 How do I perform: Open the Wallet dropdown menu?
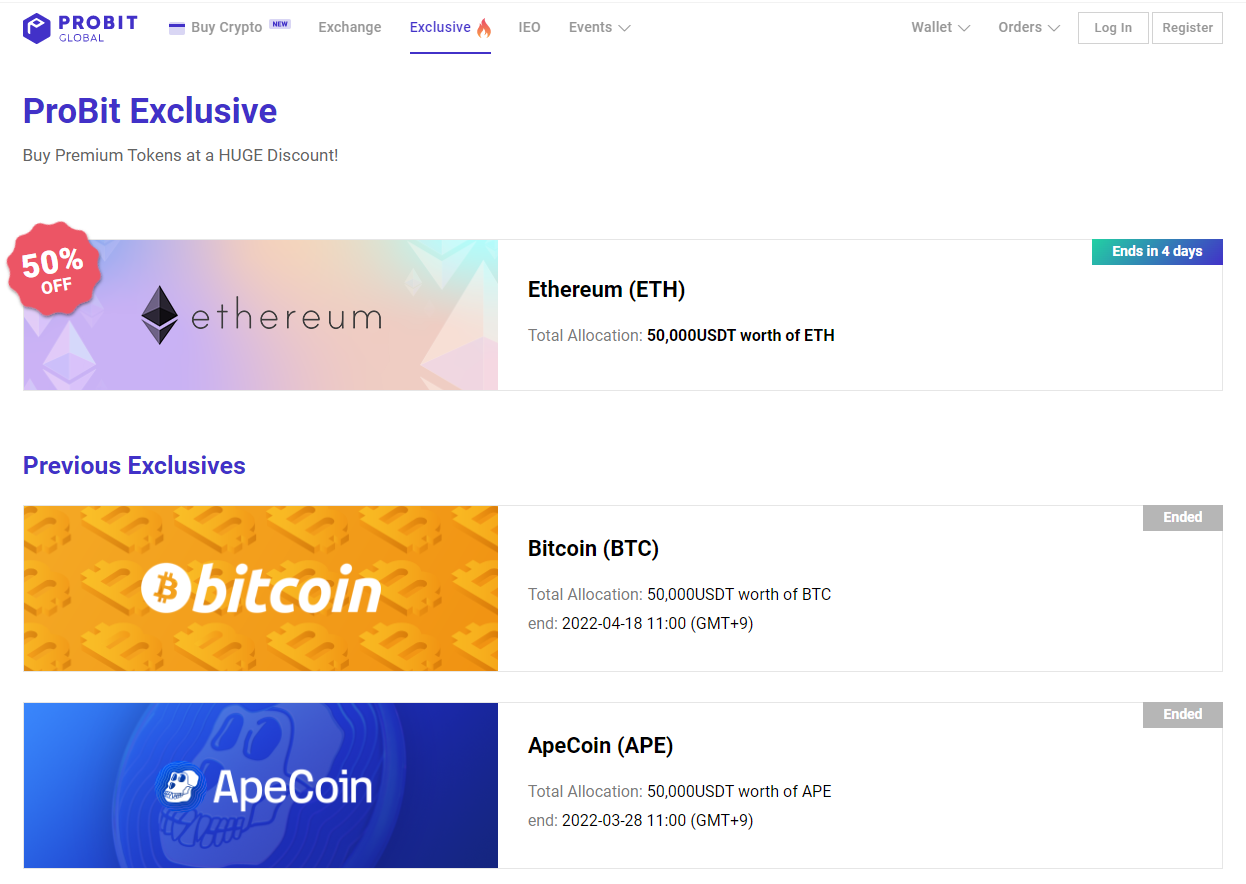point(939,27)
